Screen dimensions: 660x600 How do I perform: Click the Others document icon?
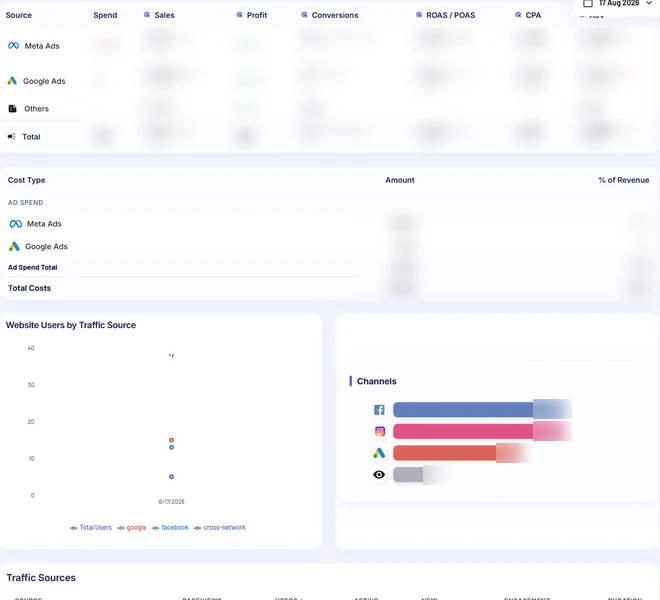tap(13, 109)
